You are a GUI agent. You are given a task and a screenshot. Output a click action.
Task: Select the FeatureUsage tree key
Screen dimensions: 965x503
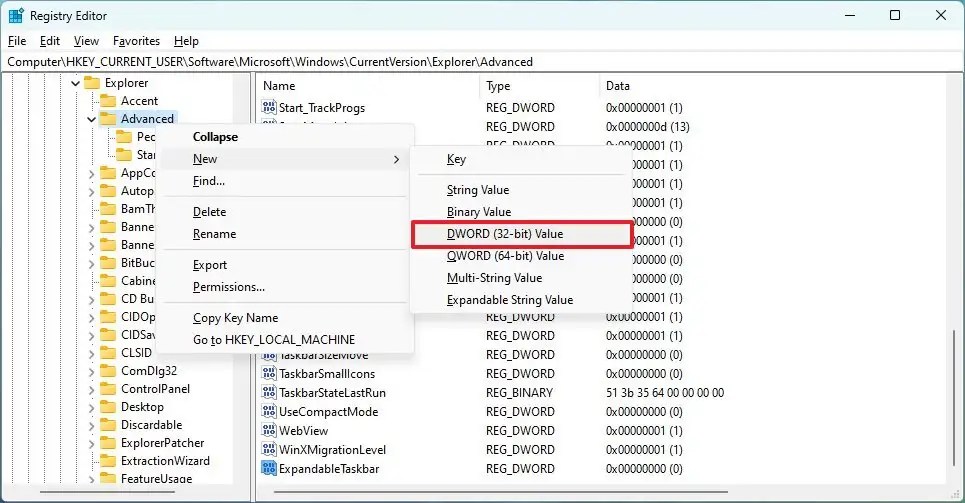click(156, 478)
